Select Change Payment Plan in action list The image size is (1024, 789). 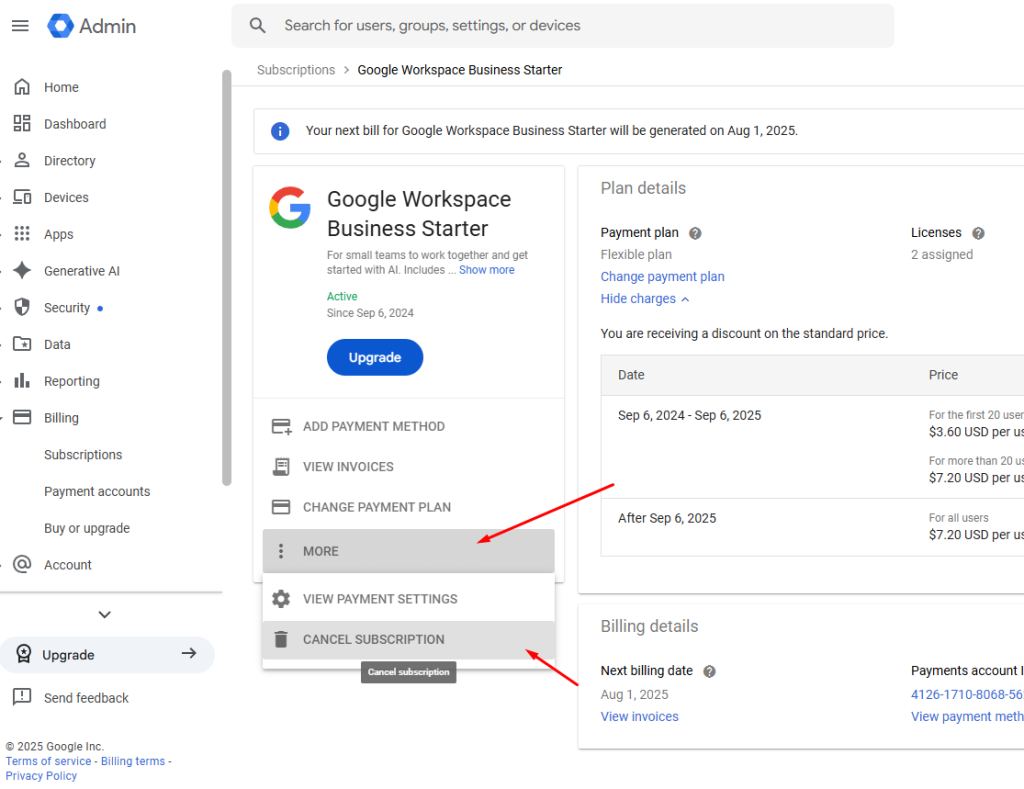(x=408, y=507)
